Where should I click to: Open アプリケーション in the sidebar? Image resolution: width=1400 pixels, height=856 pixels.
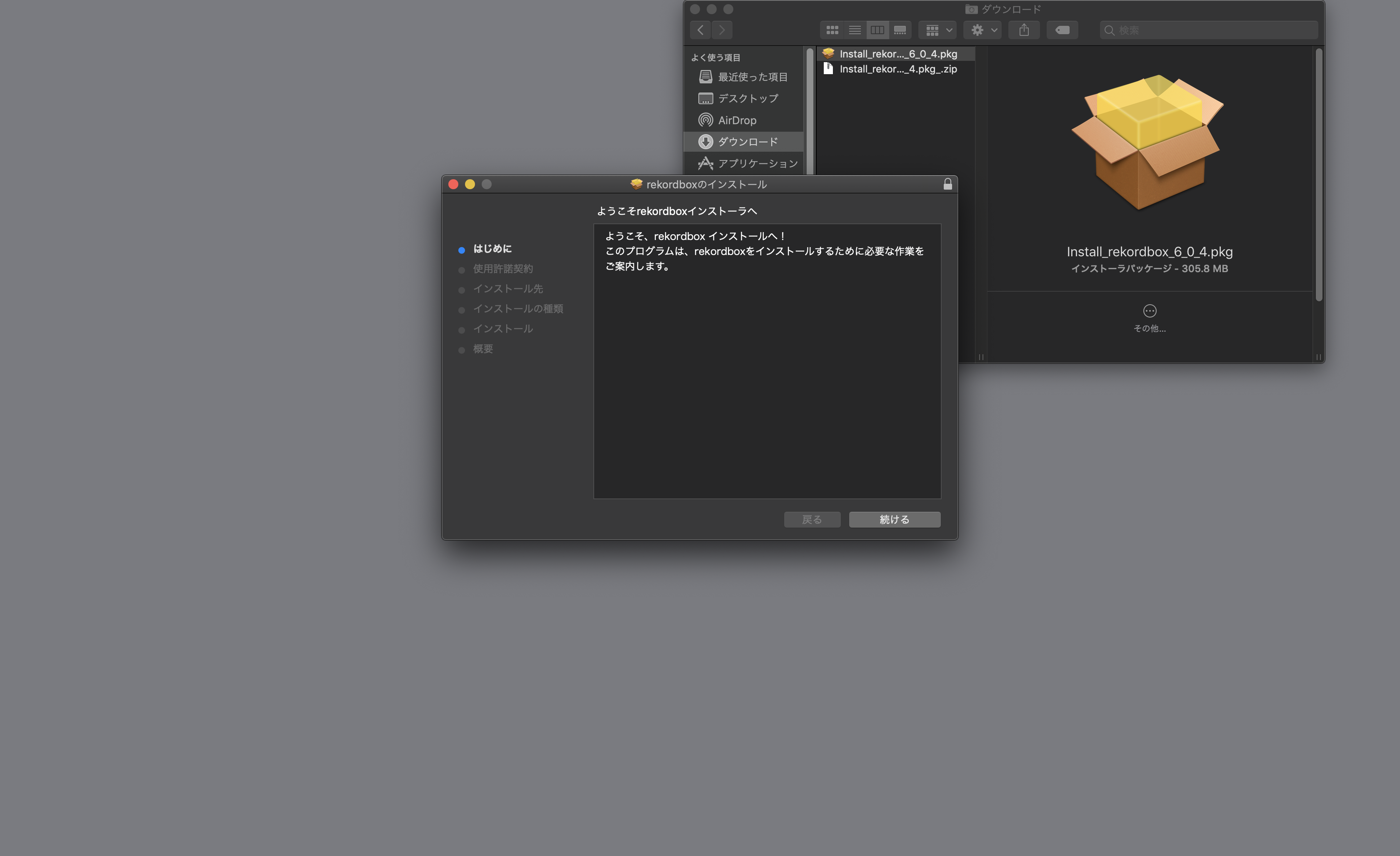[757, 163]
